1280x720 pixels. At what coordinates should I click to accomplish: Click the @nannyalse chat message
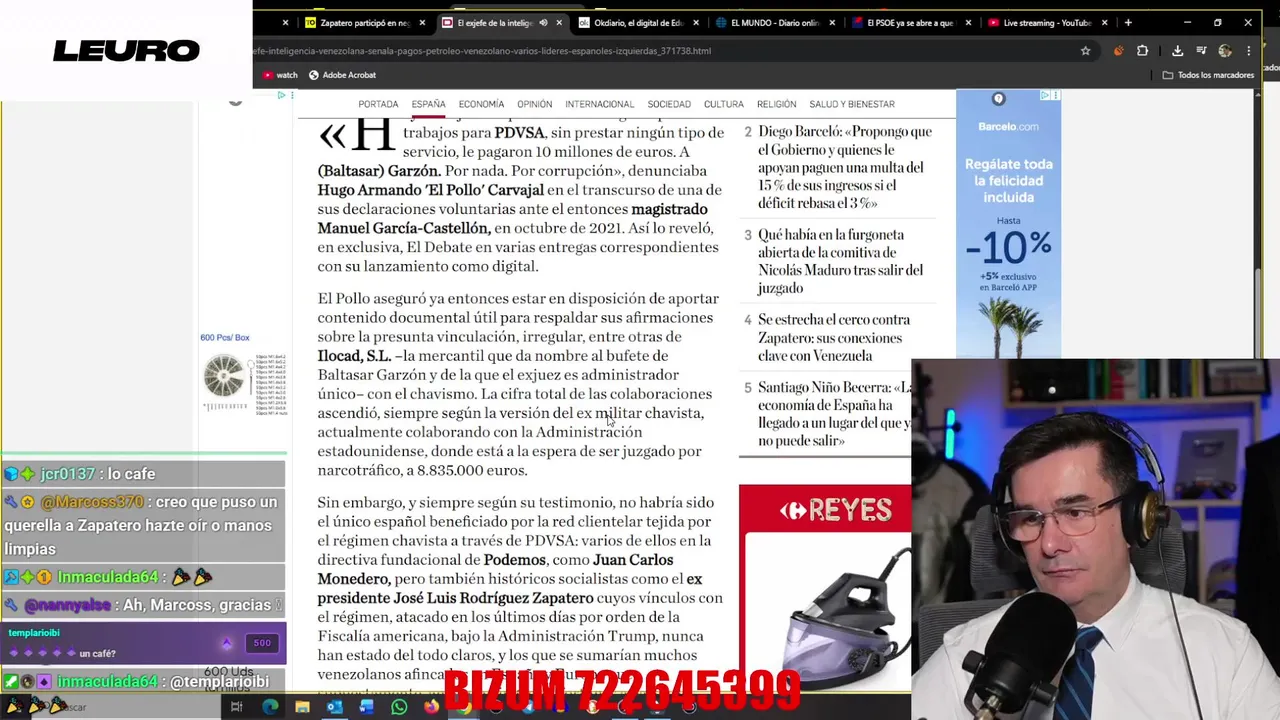(143, 605)
